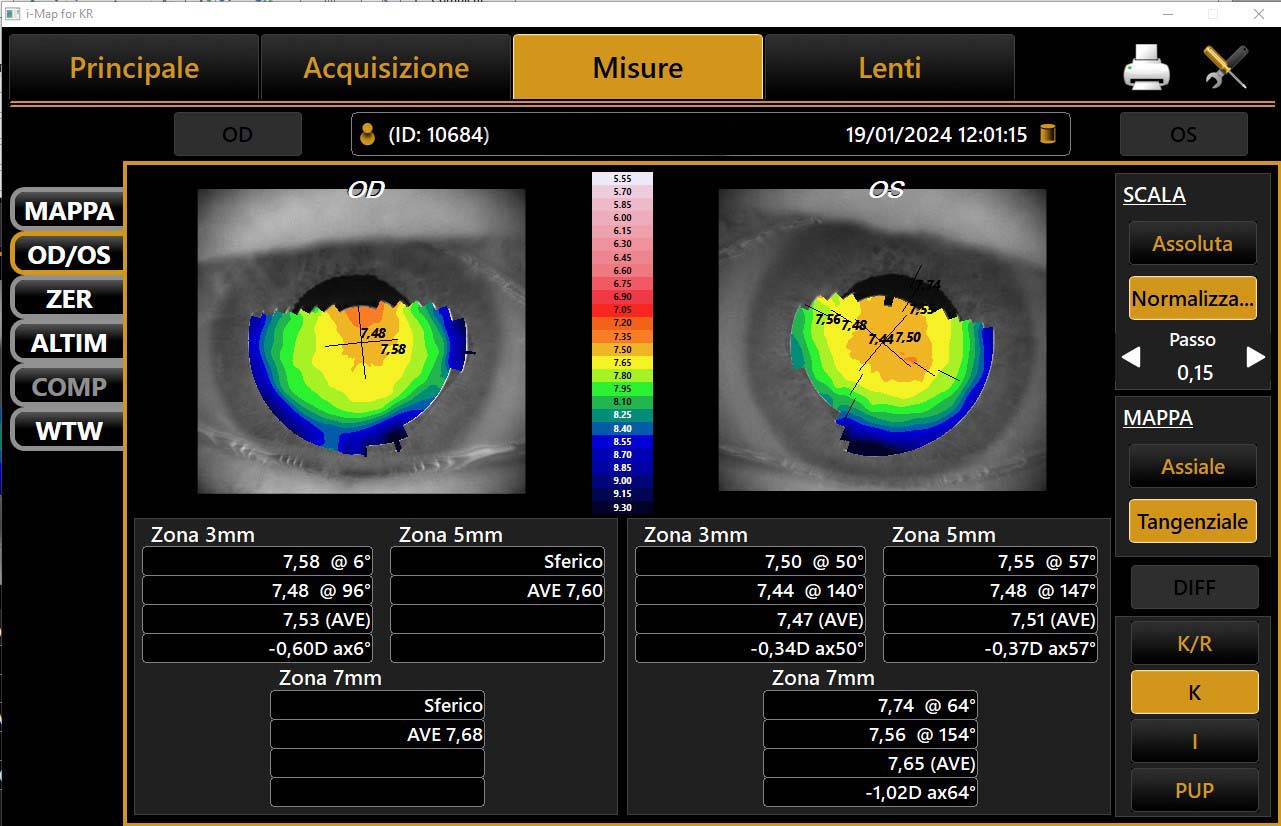
Task: Open the Acquisizione tab
Action: (386, 67)
